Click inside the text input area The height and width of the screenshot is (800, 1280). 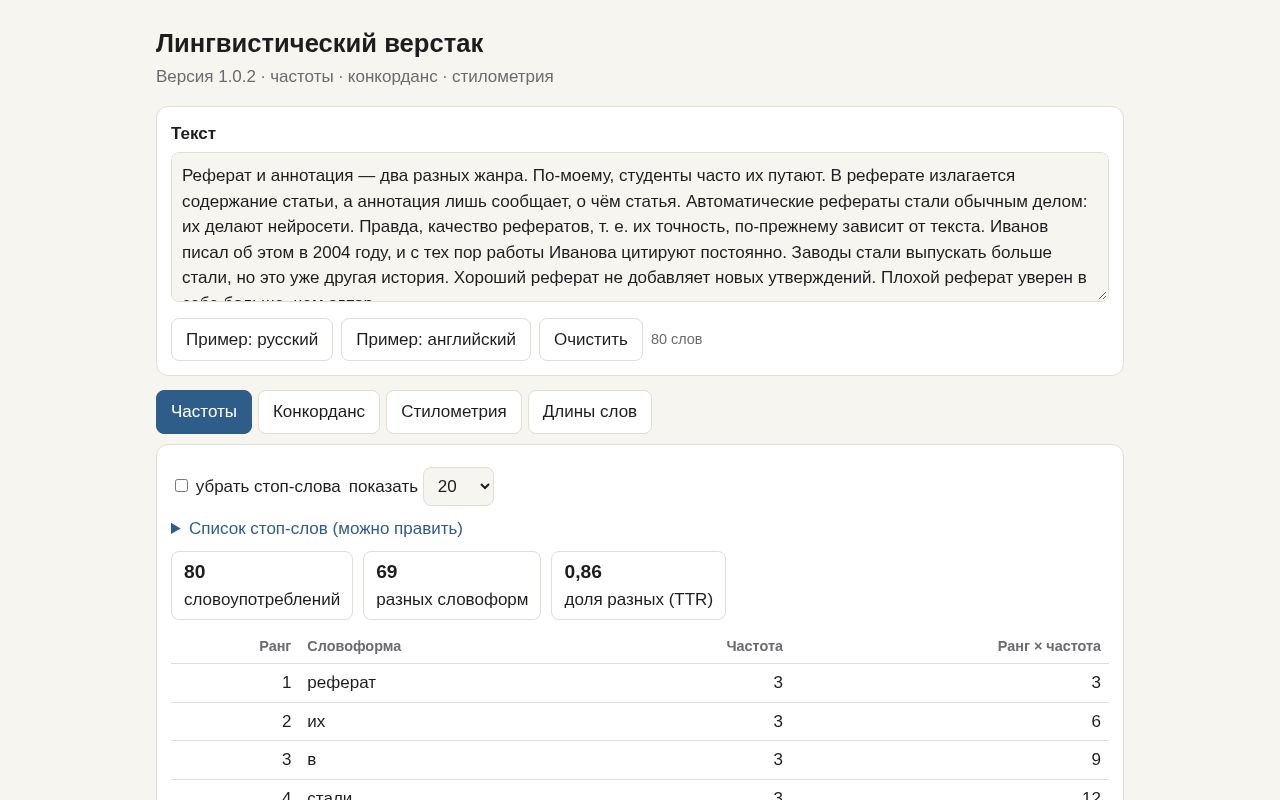(640, 227)
